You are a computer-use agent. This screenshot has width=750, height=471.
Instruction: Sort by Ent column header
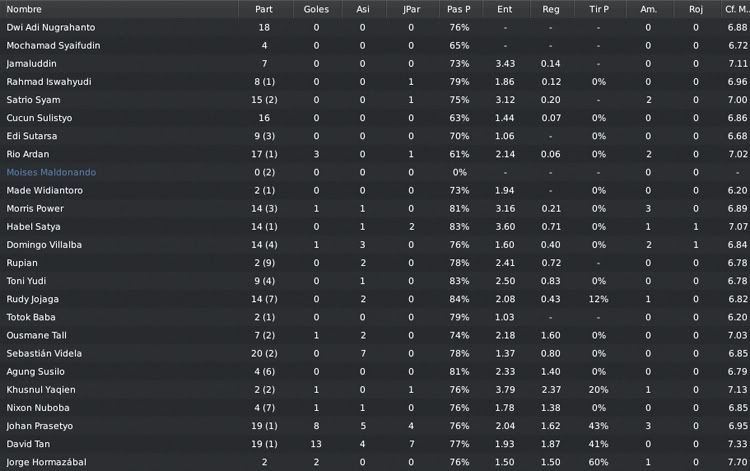[x=505, y=9]
